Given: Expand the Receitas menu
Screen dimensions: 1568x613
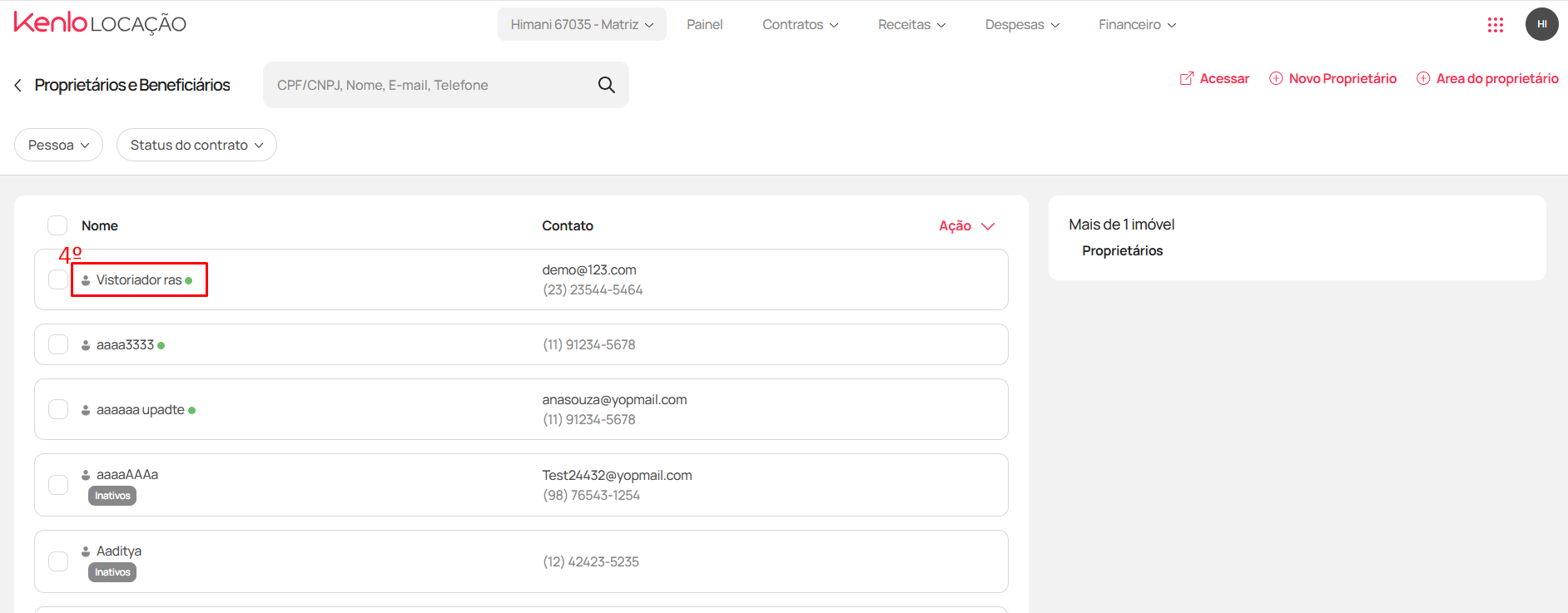Looking at the screenshot, I should [x=911, y=25].
